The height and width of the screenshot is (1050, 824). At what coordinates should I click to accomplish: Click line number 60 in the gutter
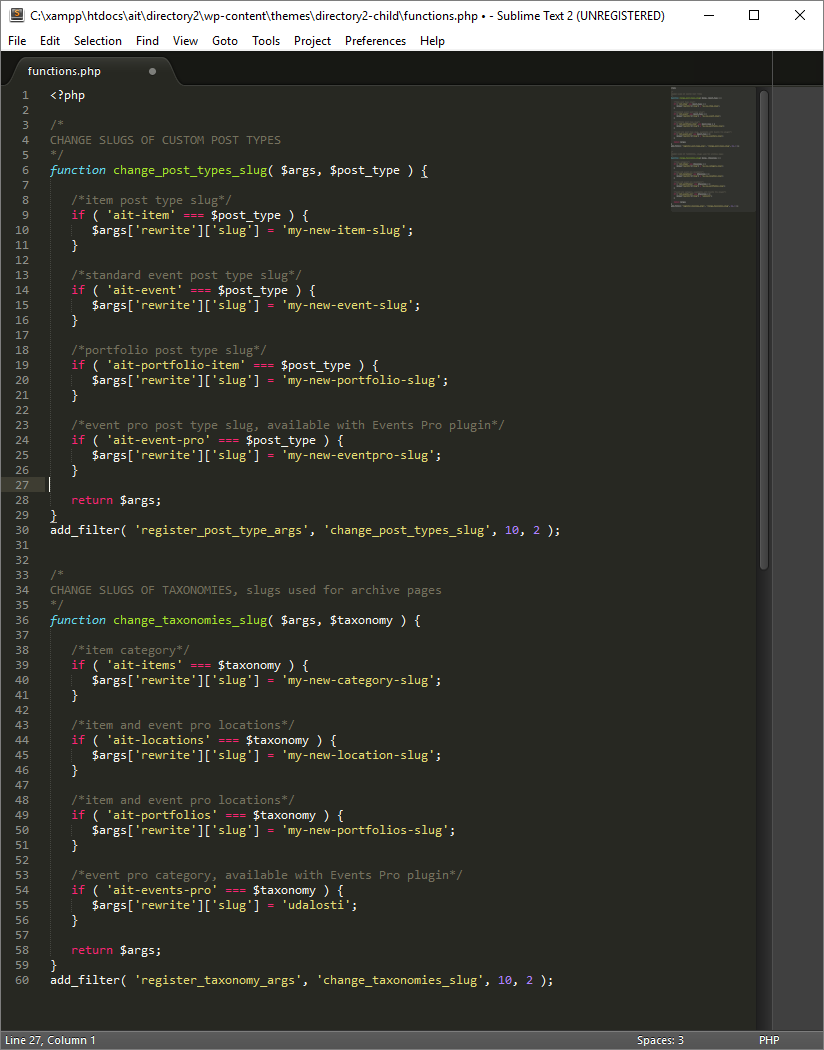(x=22, y=980)
